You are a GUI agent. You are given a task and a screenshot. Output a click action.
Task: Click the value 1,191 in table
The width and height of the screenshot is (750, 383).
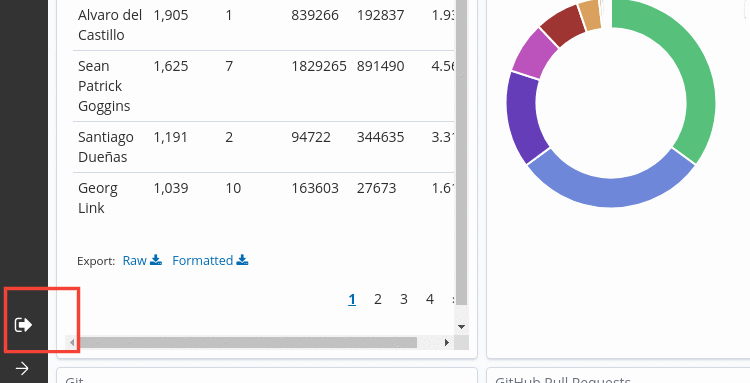171,137
